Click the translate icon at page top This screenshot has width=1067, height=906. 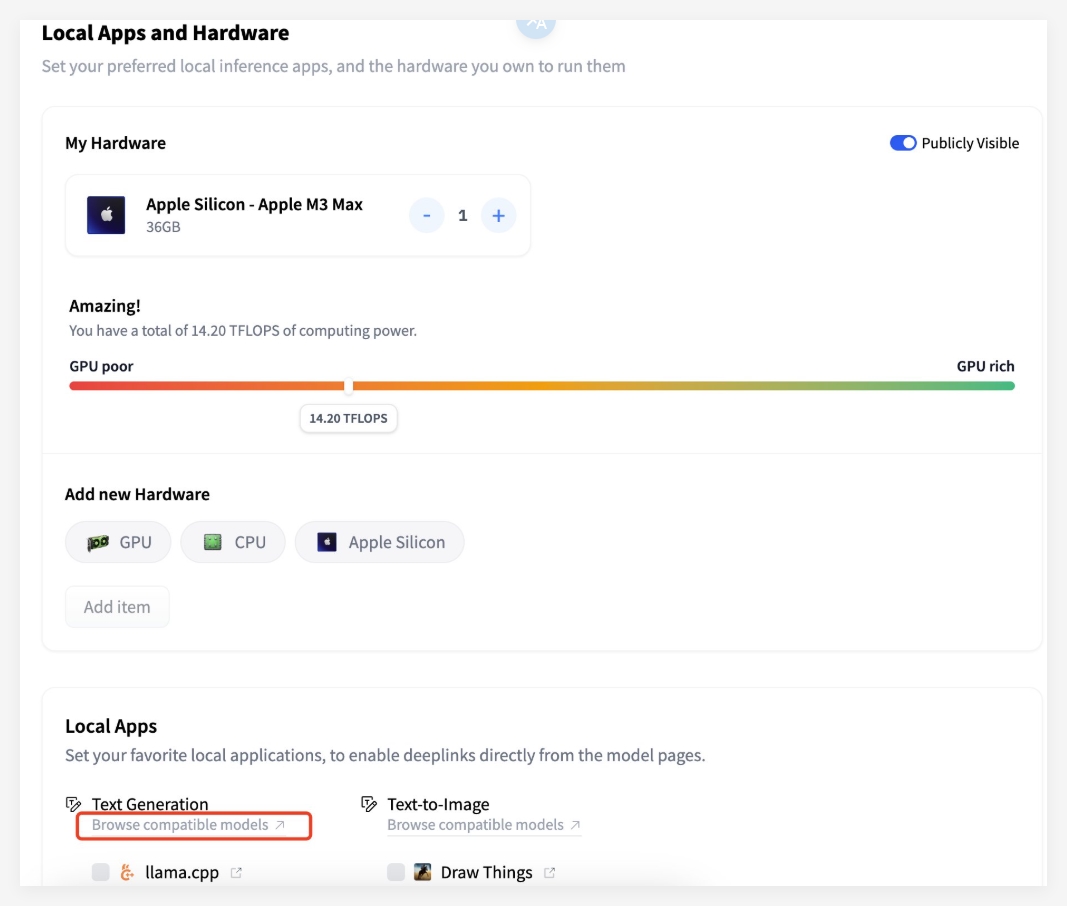point(536,24)
